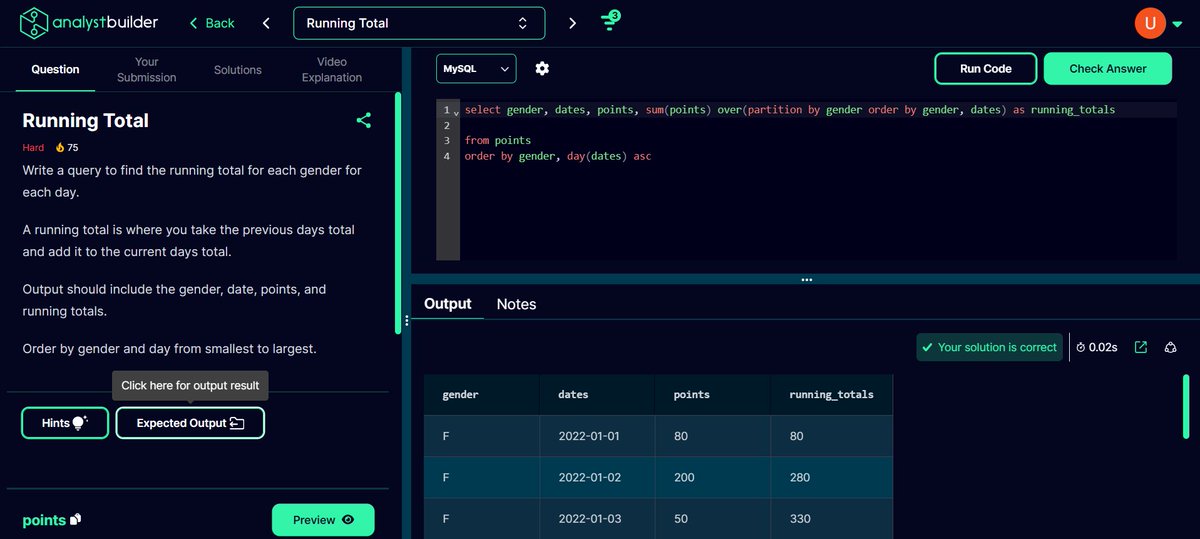Open the Your Submission tab
This screenshot has width=1200, height=539.
(146, 69)
